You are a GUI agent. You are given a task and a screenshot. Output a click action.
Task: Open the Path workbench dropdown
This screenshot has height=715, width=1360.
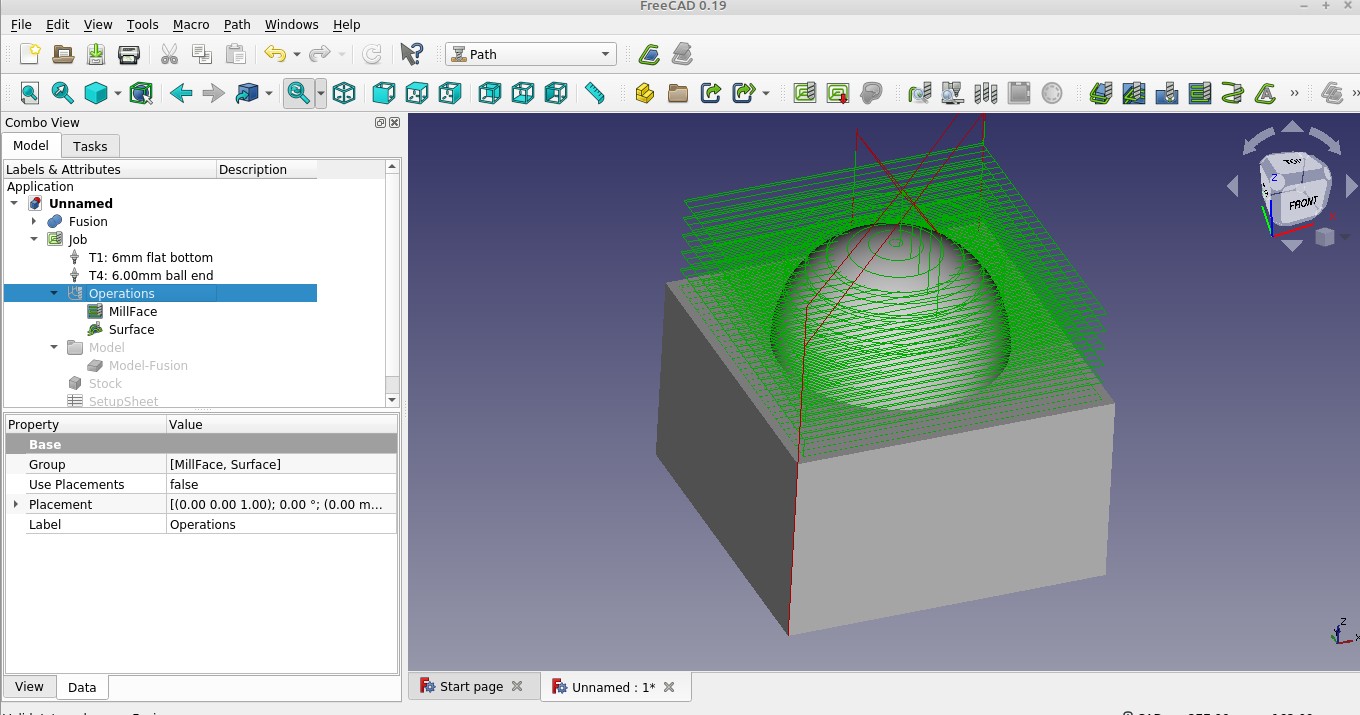(x=531, y=54)
